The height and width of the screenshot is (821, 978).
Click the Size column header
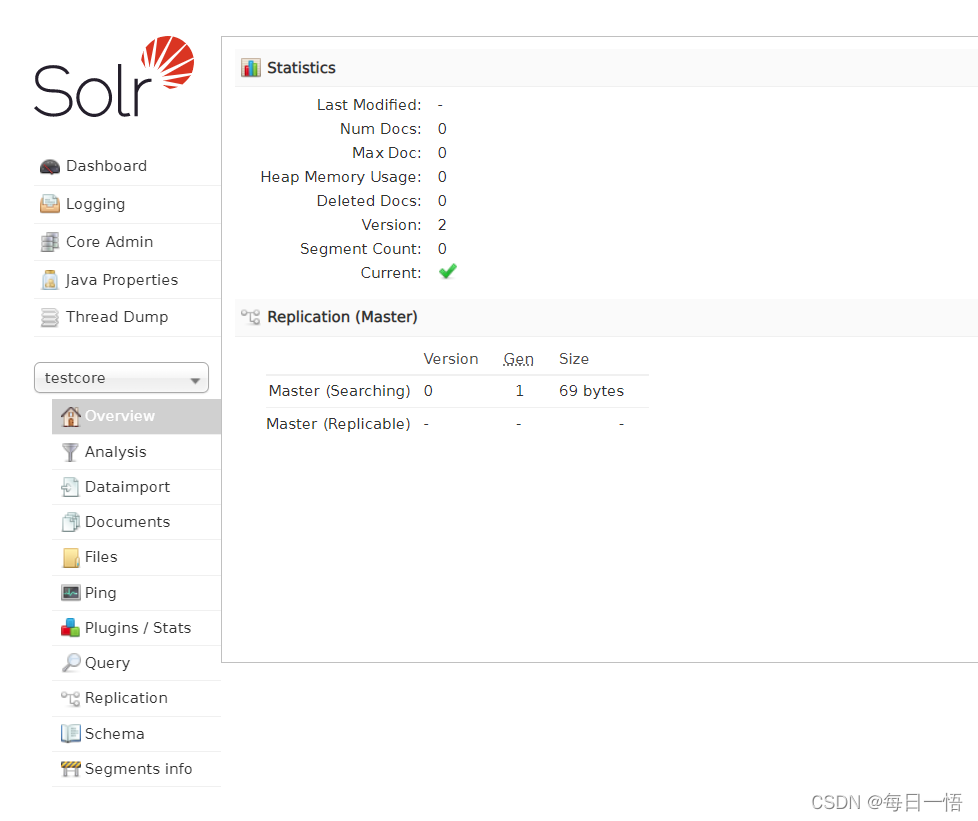pos(574,359)
